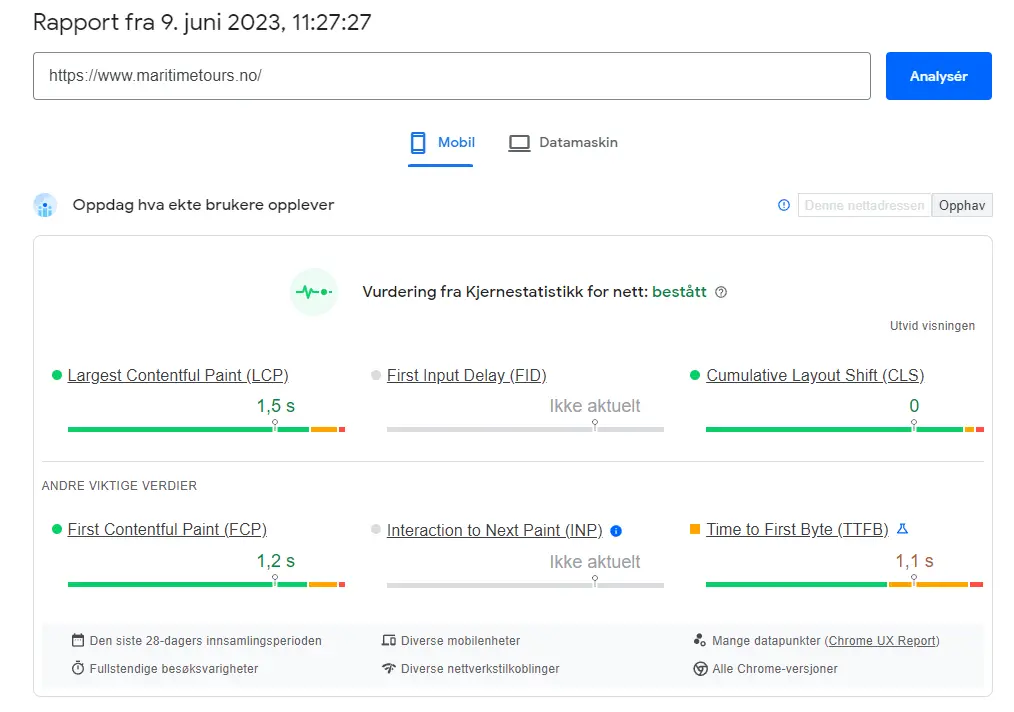This screenshot has height=712, width=1014.
Task: Click the help icon next to bestått
Action: 722,293
